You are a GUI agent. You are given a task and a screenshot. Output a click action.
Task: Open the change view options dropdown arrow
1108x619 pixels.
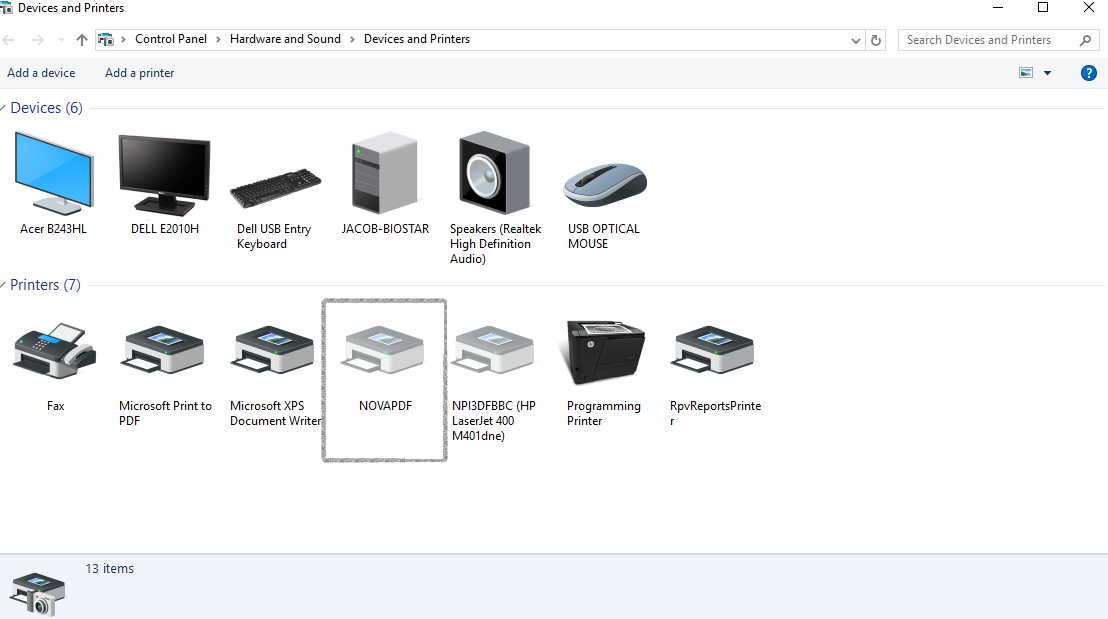1047,73
